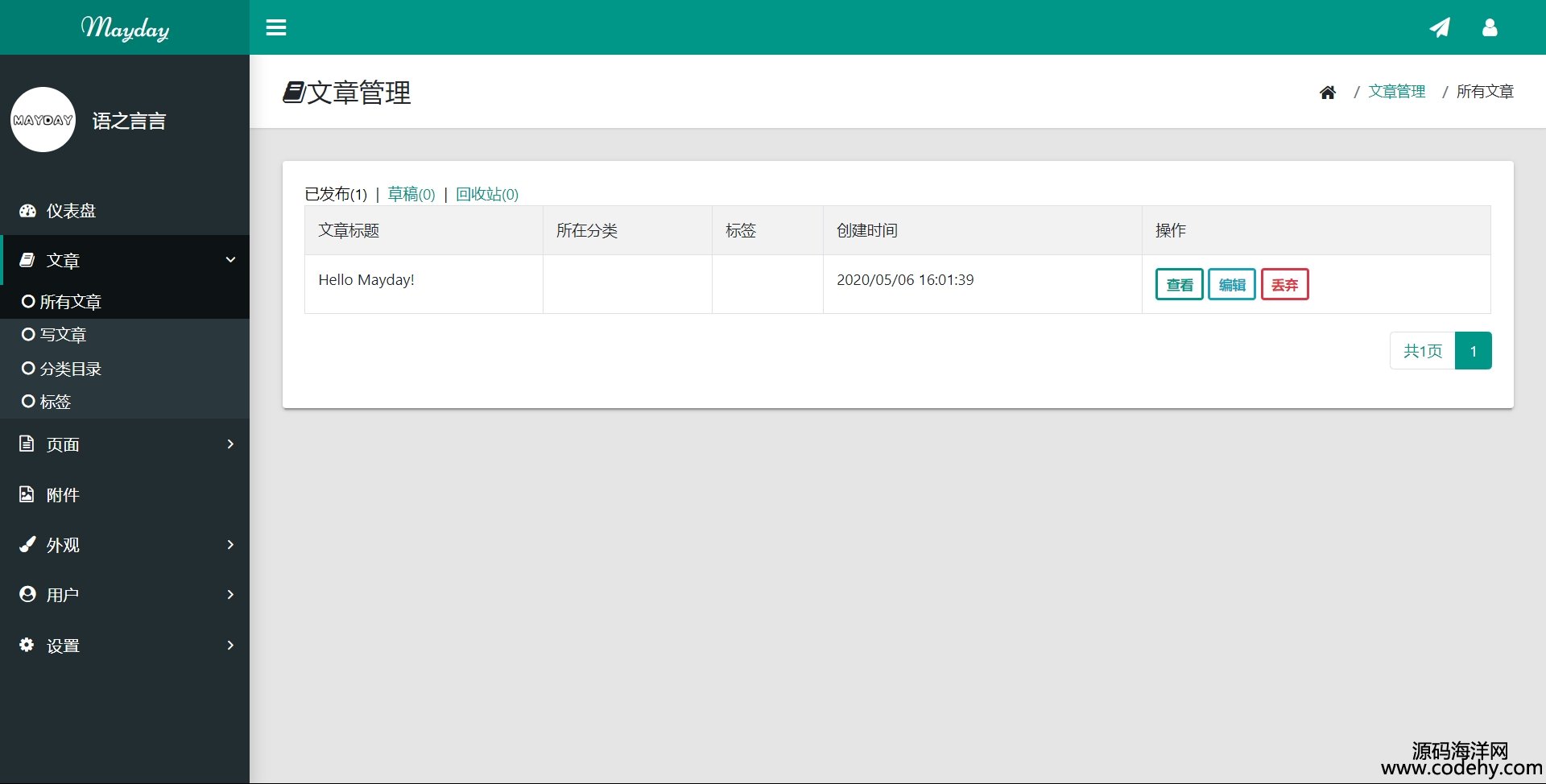Open 仪表盘 in the sidebar
This screenshot has height=784, width=1546.
pos(125,211)
